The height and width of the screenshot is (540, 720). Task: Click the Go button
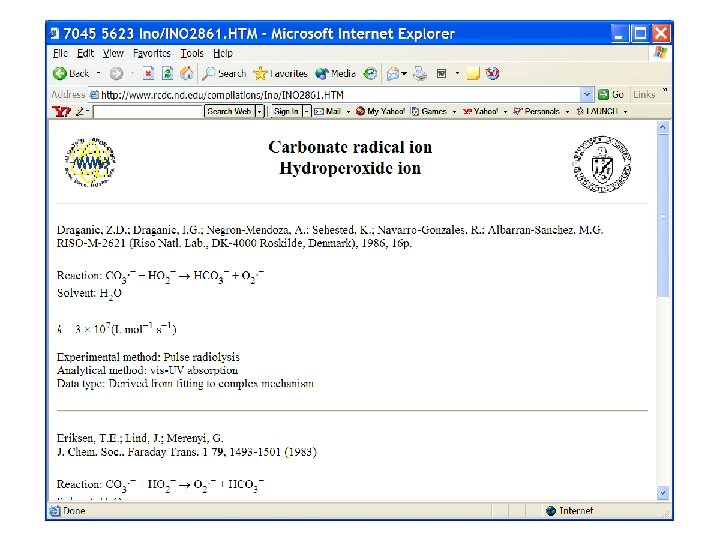click(x=611, y=95)
